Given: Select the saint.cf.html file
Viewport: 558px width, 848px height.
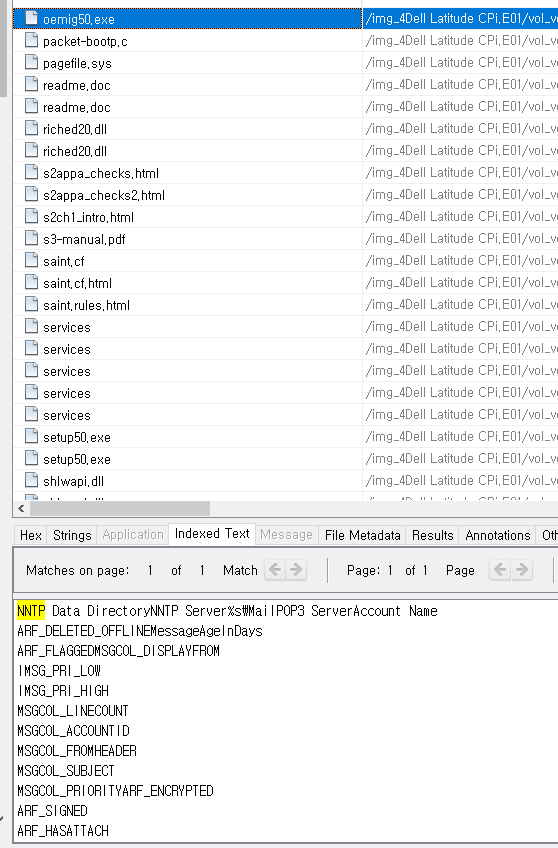Looking at the screenshot, I should coord(77,283).
